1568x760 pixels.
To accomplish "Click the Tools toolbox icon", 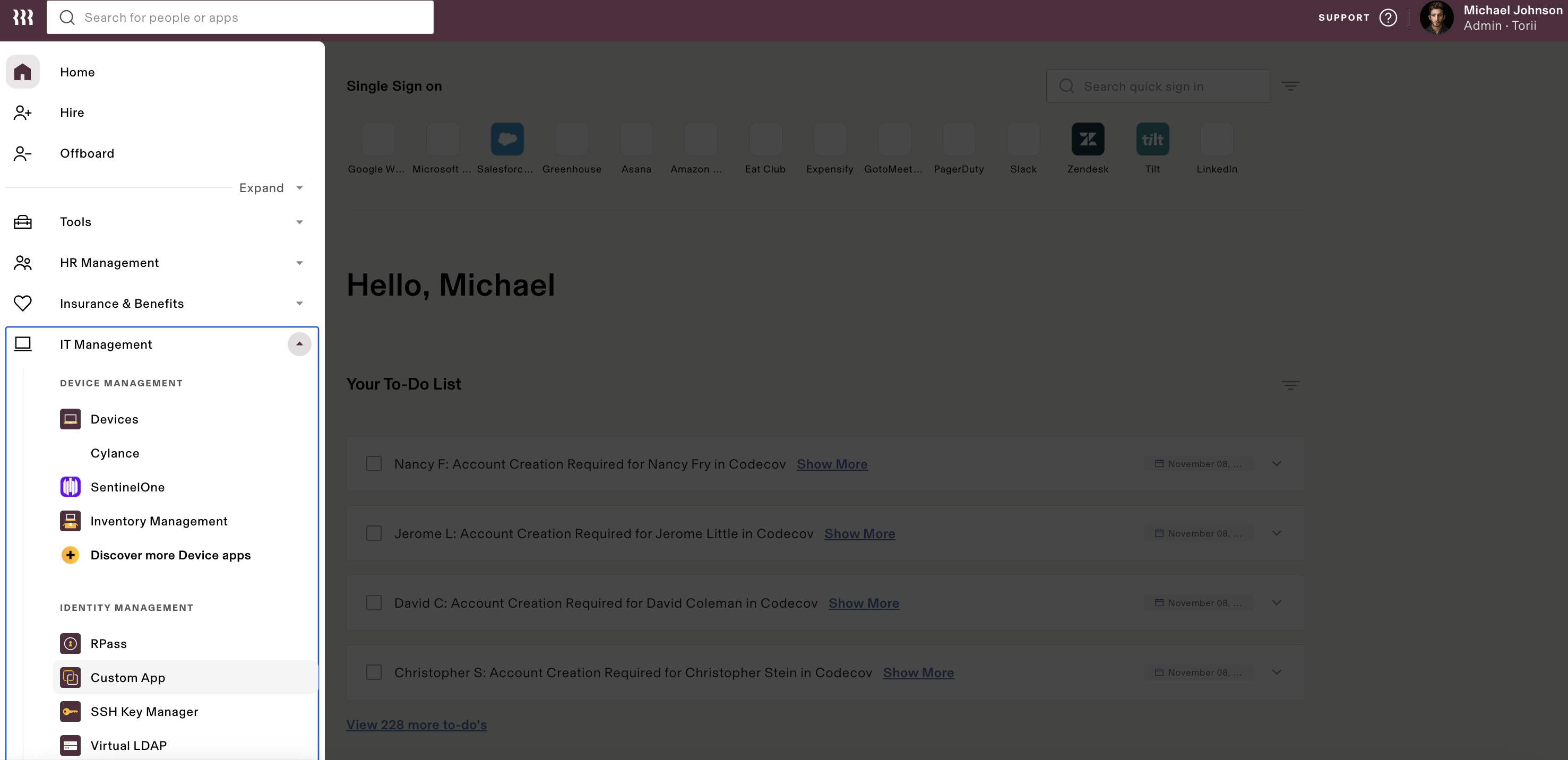I will pos(22,222).
